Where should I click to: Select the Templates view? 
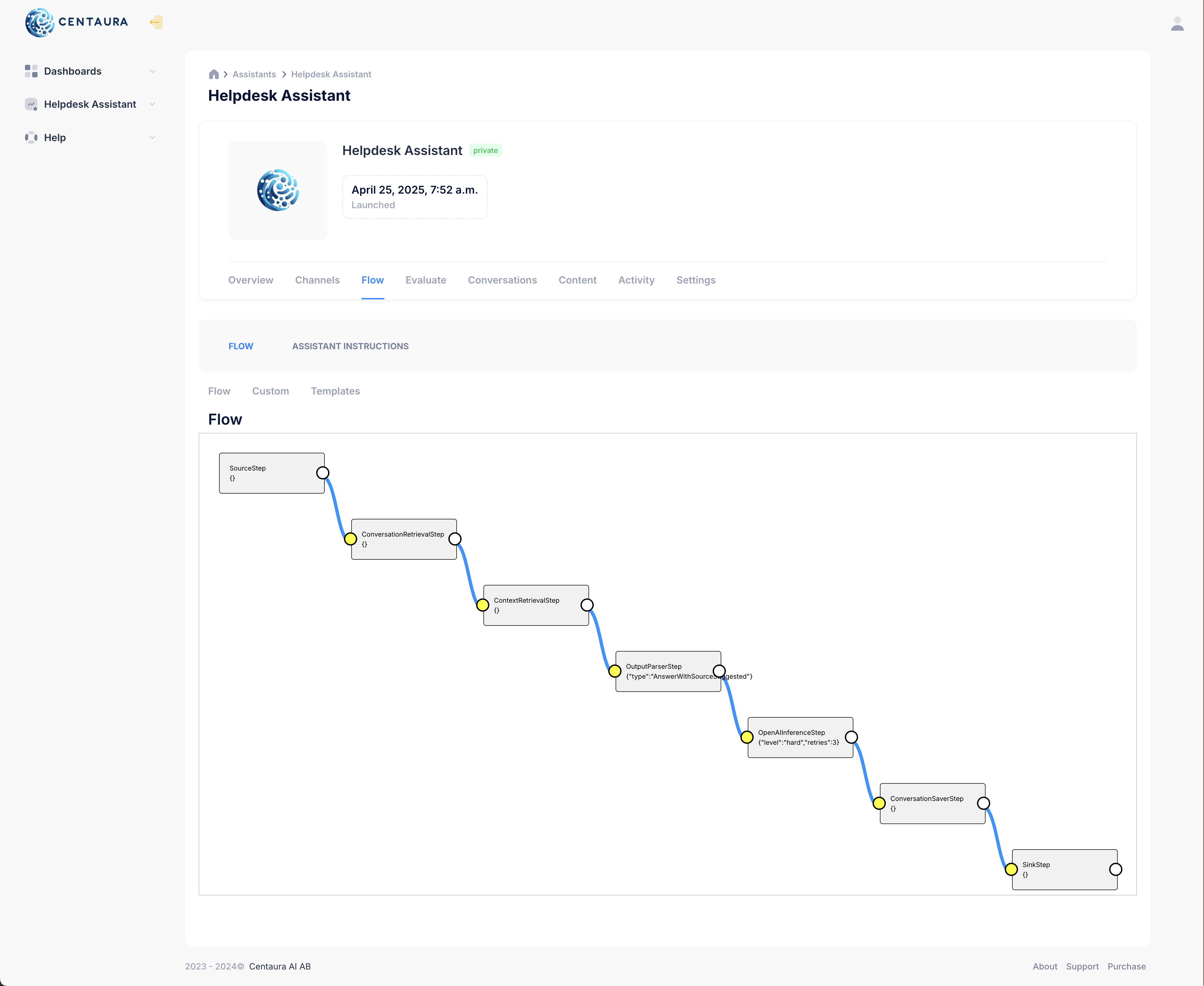coord(335,391)
